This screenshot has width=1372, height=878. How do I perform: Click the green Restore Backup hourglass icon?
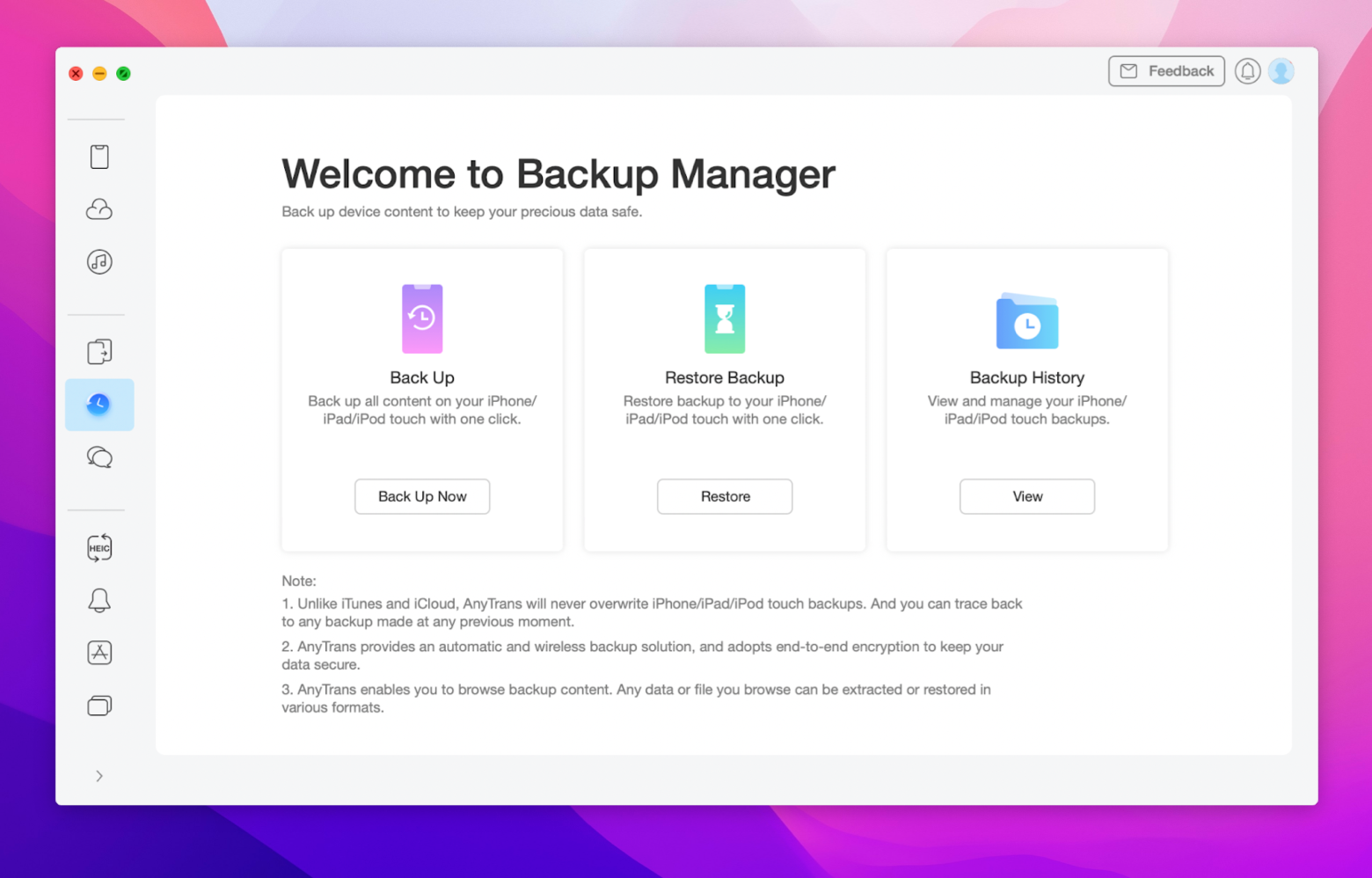[x=725, y=318]
